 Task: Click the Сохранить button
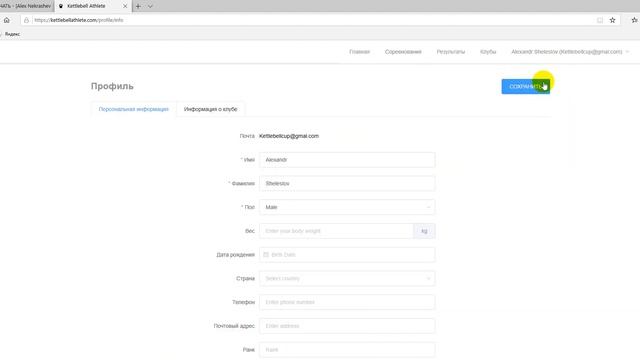coord(526,87)
